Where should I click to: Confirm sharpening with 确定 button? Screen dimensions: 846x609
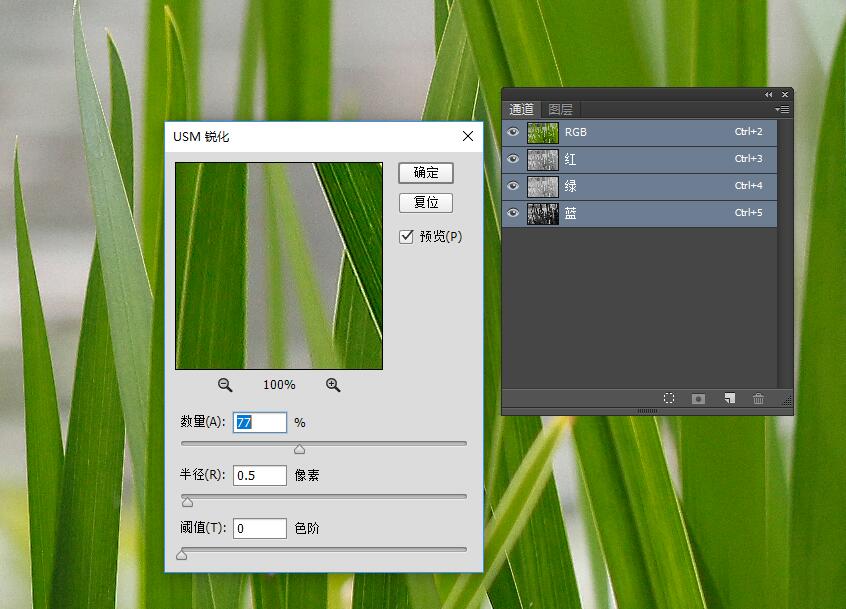pos(426,173)
